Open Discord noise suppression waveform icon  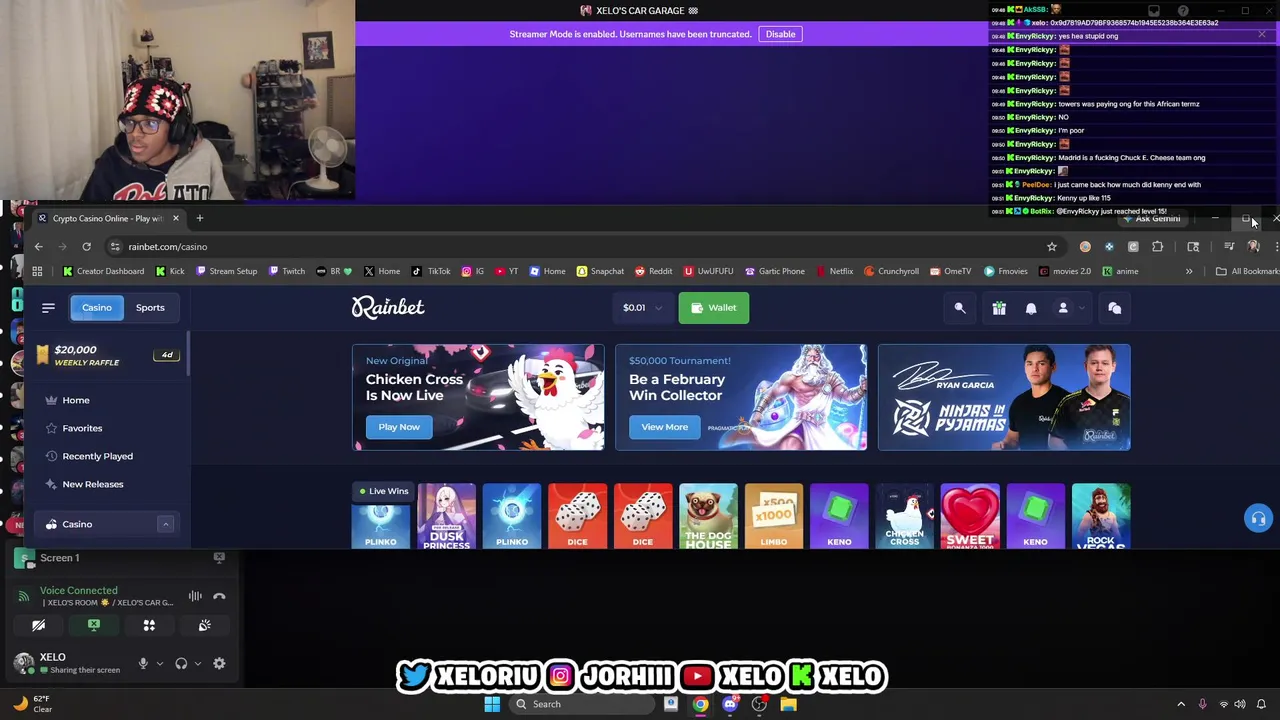coord(195,596)
